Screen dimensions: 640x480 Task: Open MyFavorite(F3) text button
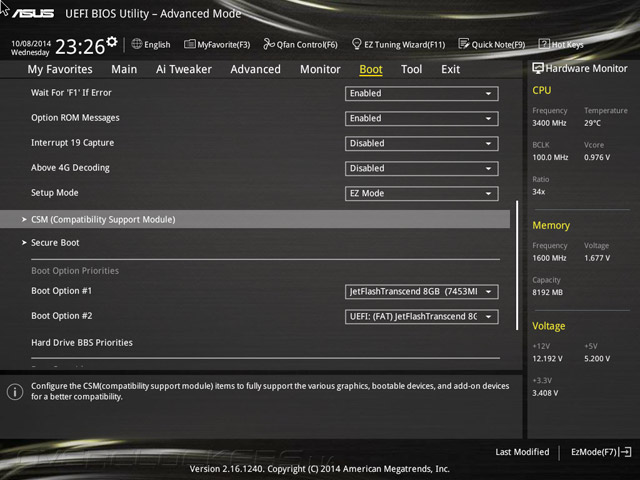[224, 44]
